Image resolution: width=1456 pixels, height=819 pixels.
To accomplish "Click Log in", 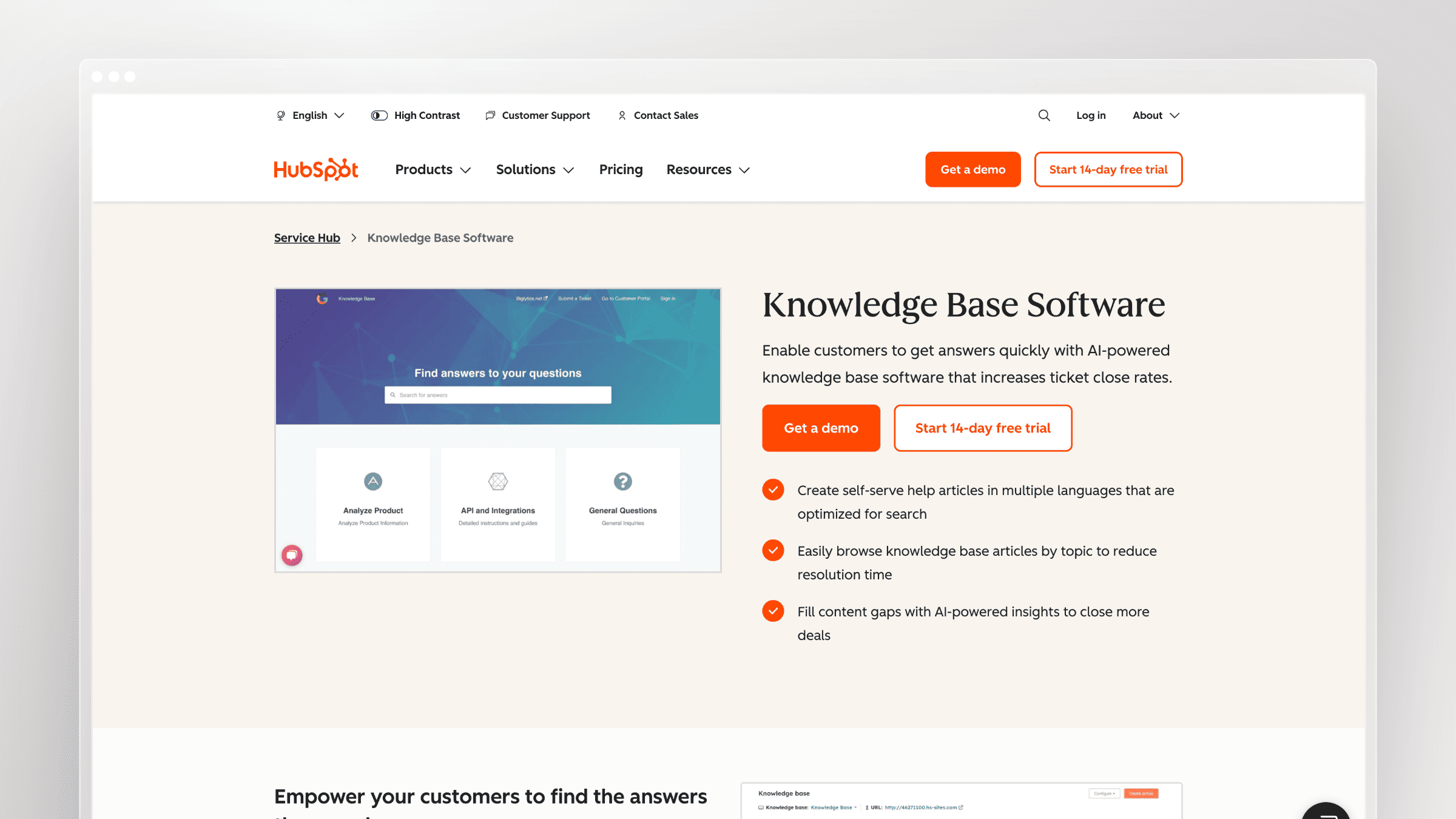I will point(1091,115).
